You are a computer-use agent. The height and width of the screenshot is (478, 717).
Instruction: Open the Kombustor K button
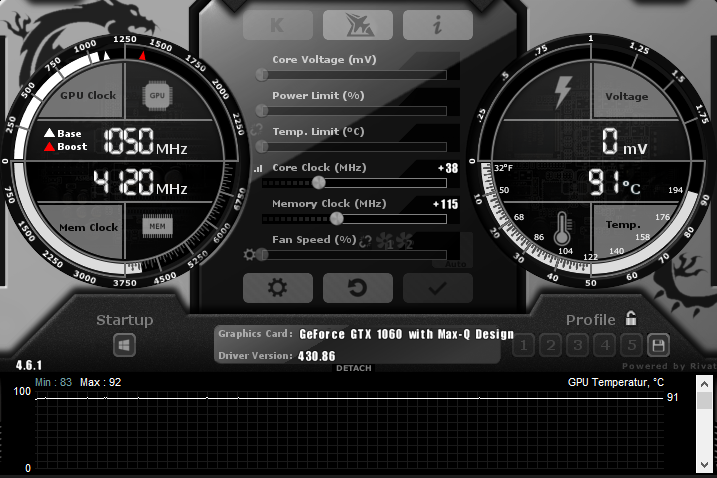point(278,25)
